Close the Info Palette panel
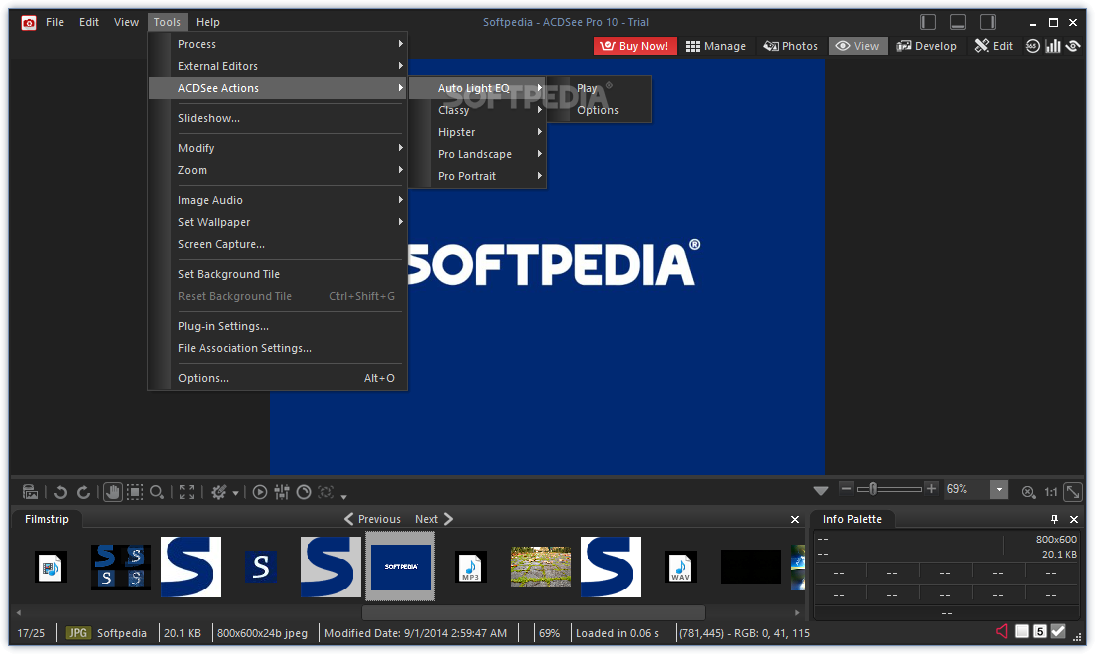Screen dimensions: 1095x654 coord(1074,519)
